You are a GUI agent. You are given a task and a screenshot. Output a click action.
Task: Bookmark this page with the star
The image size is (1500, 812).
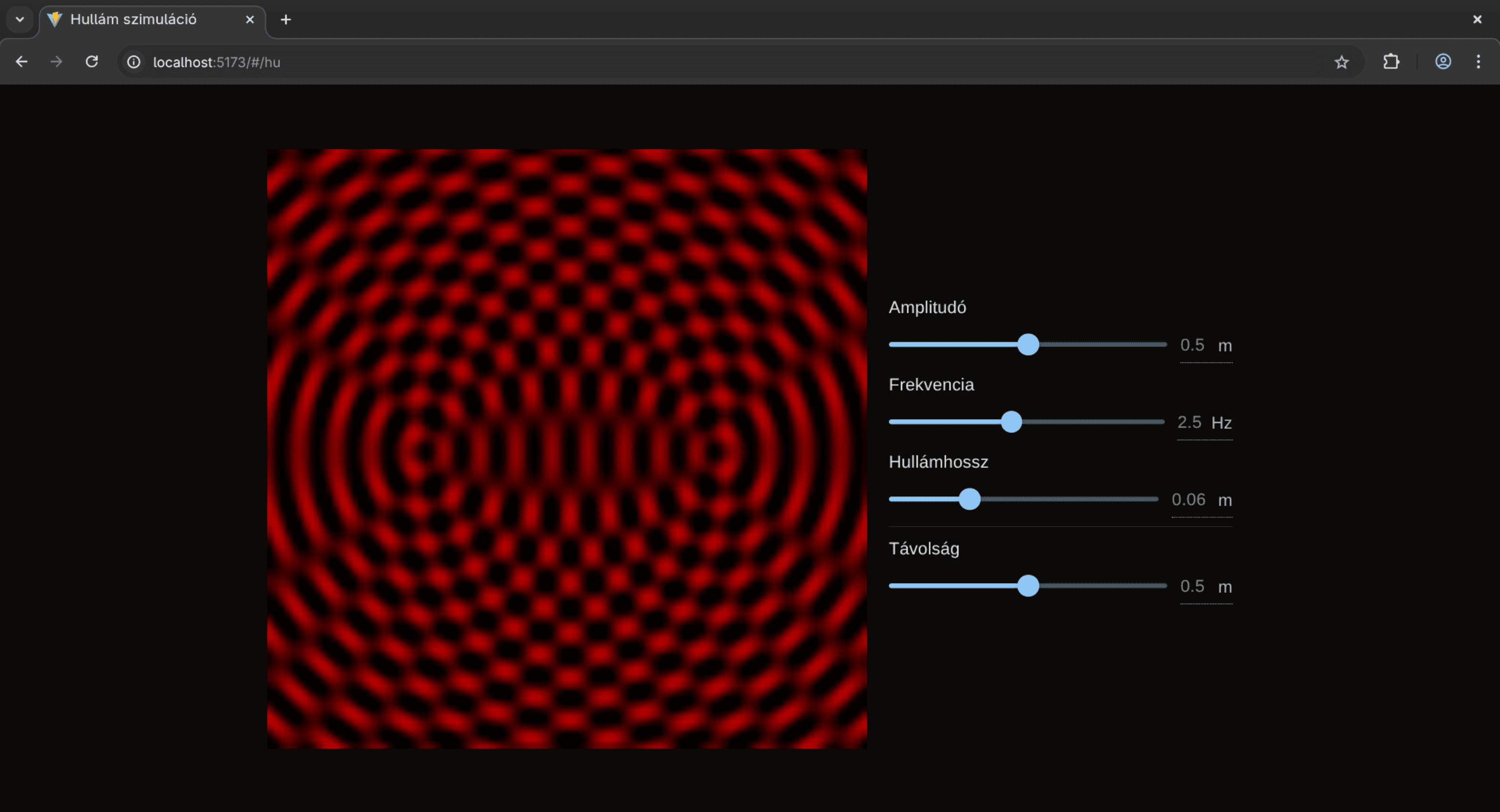pyautogui.click(x=1341, y=61)
